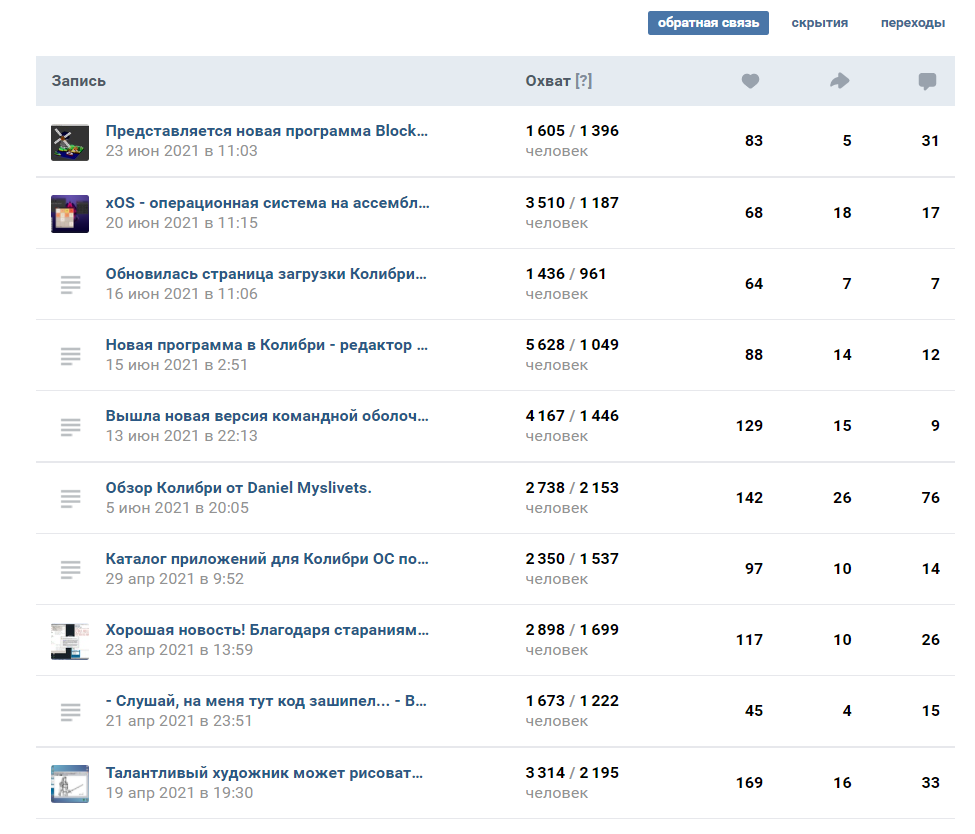The image size is (975, 834).
Task: Switch to the обратная связь tab
Action: 708,23
